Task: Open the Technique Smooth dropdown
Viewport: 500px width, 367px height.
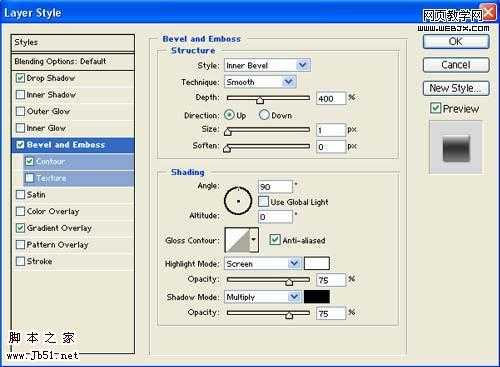Action: click(x=260, y=82)
